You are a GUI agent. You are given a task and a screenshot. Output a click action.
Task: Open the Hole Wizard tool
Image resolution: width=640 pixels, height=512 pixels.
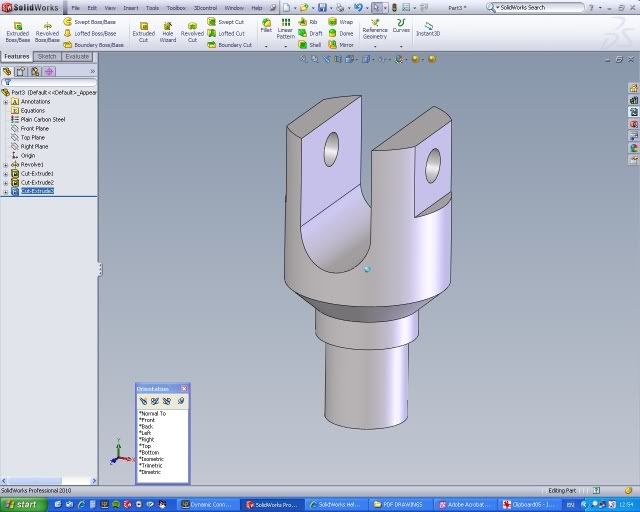[167, 32]
